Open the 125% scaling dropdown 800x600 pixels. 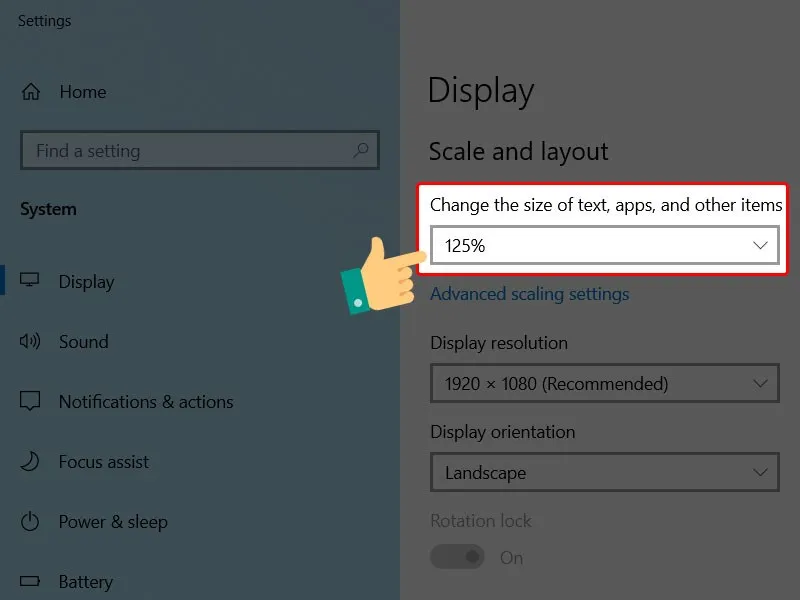point(604,245)
